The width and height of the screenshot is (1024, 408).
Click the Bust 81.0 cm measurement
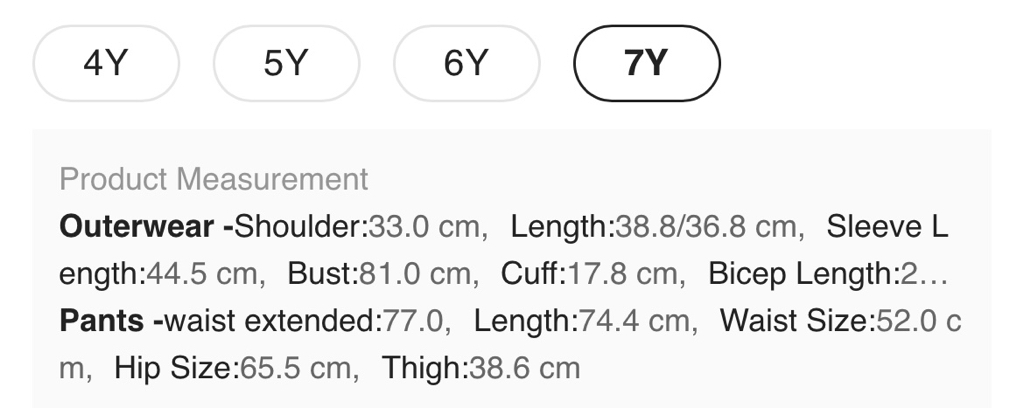tap(379, 273)
